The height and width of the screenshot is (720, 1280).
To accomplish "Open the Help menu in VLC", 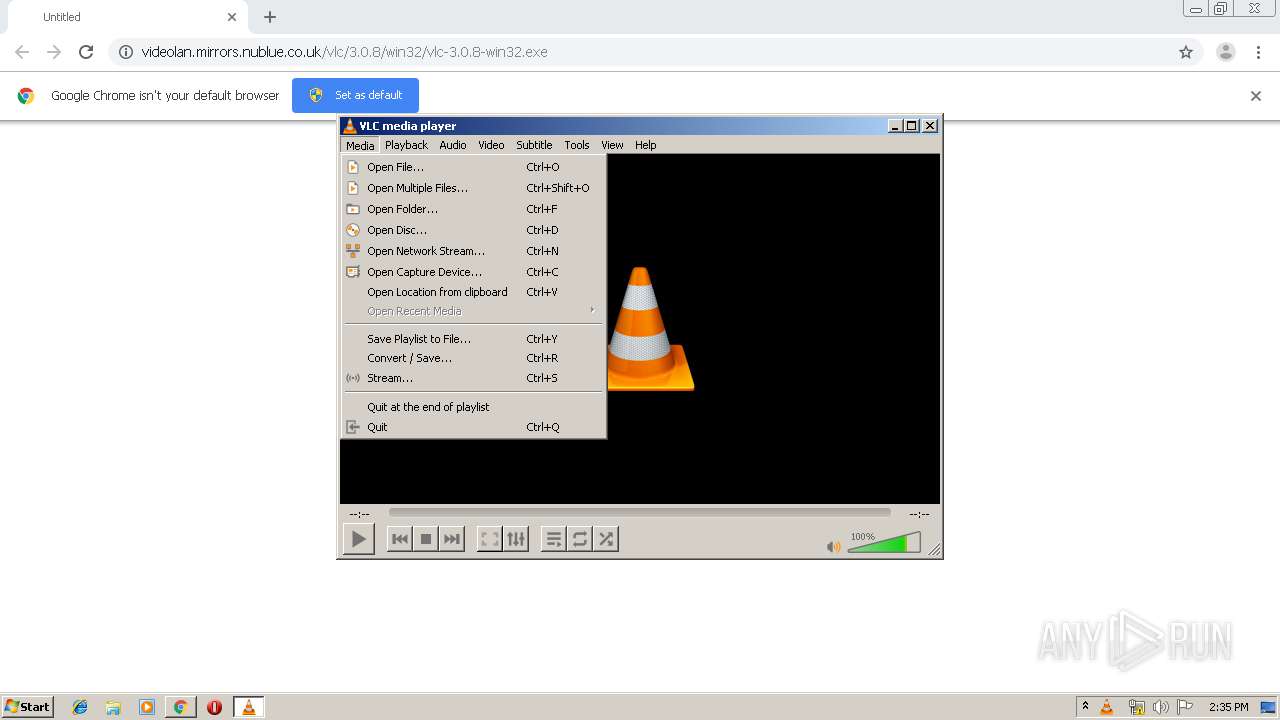I will click(x=646, y=145).
